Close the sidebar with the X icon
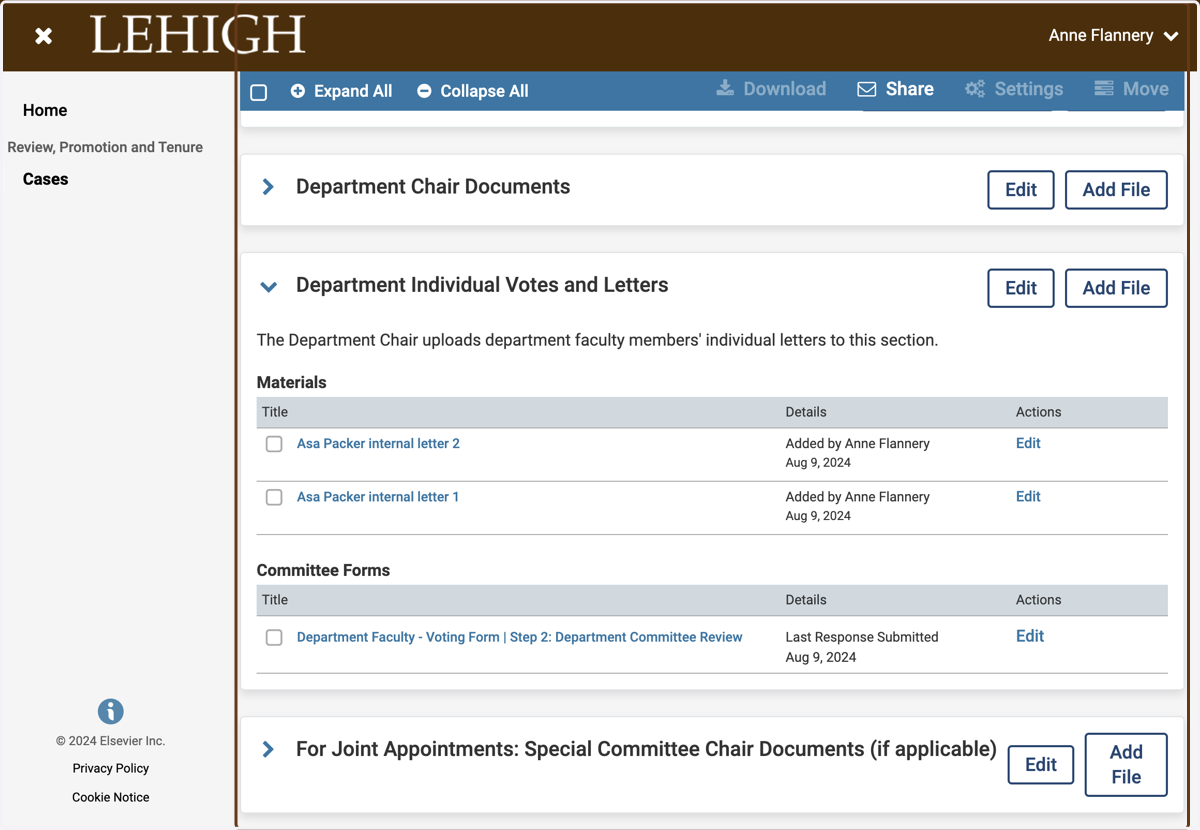Viewport: 1200px width, 830px height. pyautogui.click(x=43, y=36)
